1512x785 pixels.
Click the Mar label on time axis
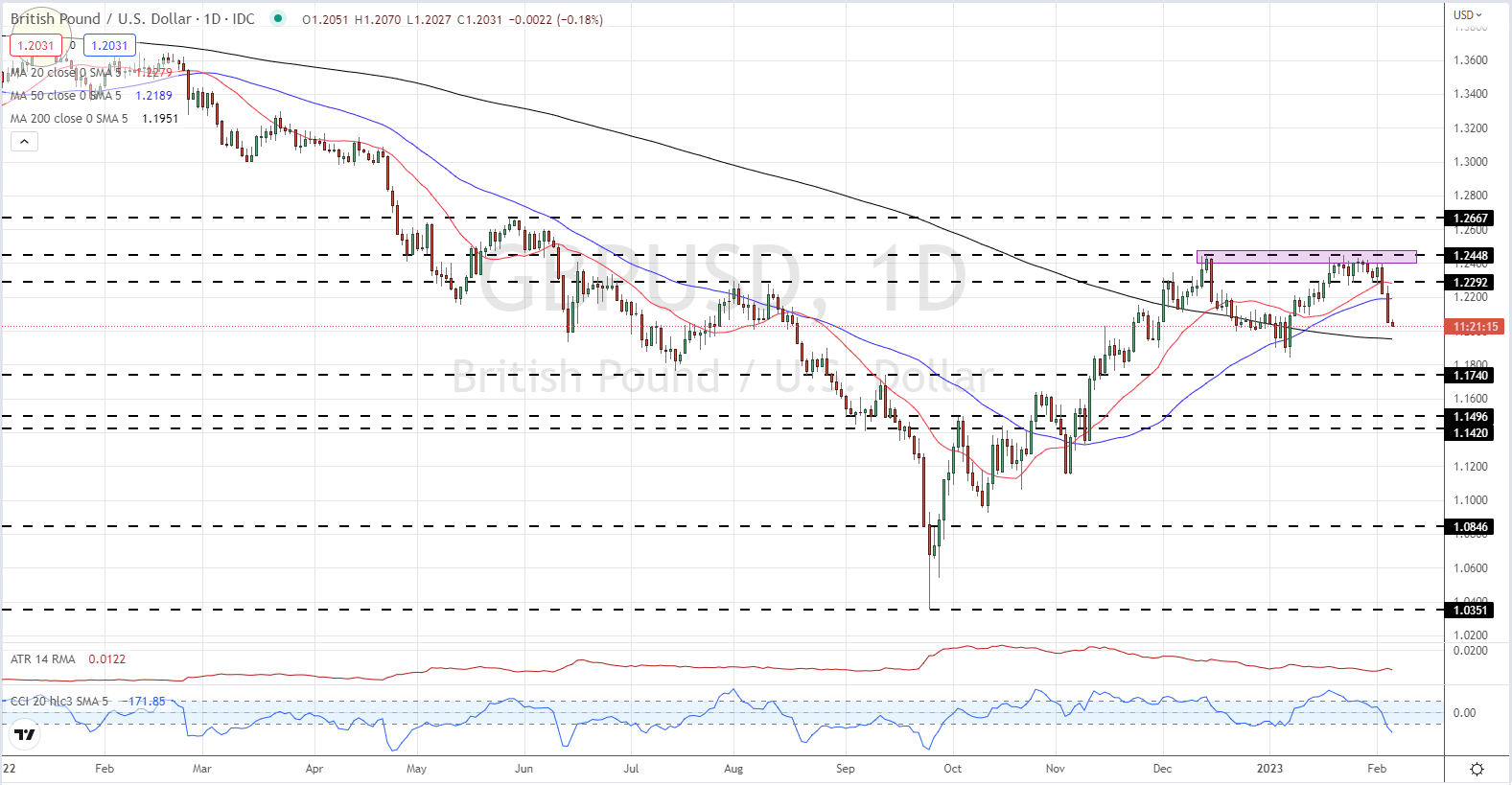[x=201, y=769]
